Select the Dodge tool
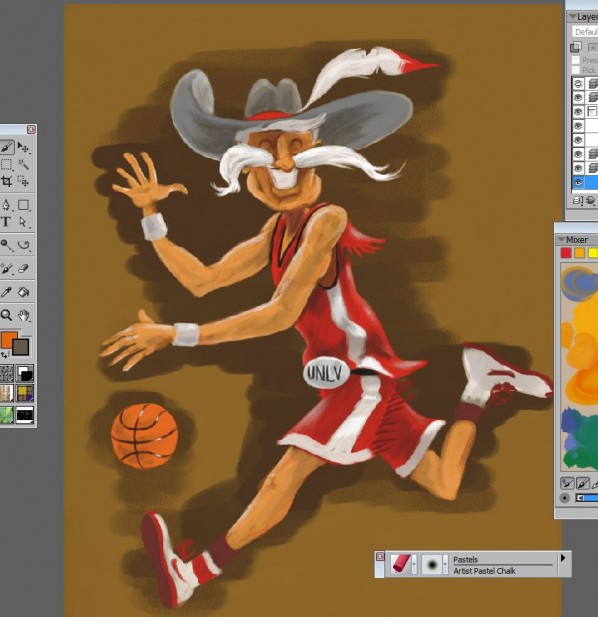 (x=6, y=245)
